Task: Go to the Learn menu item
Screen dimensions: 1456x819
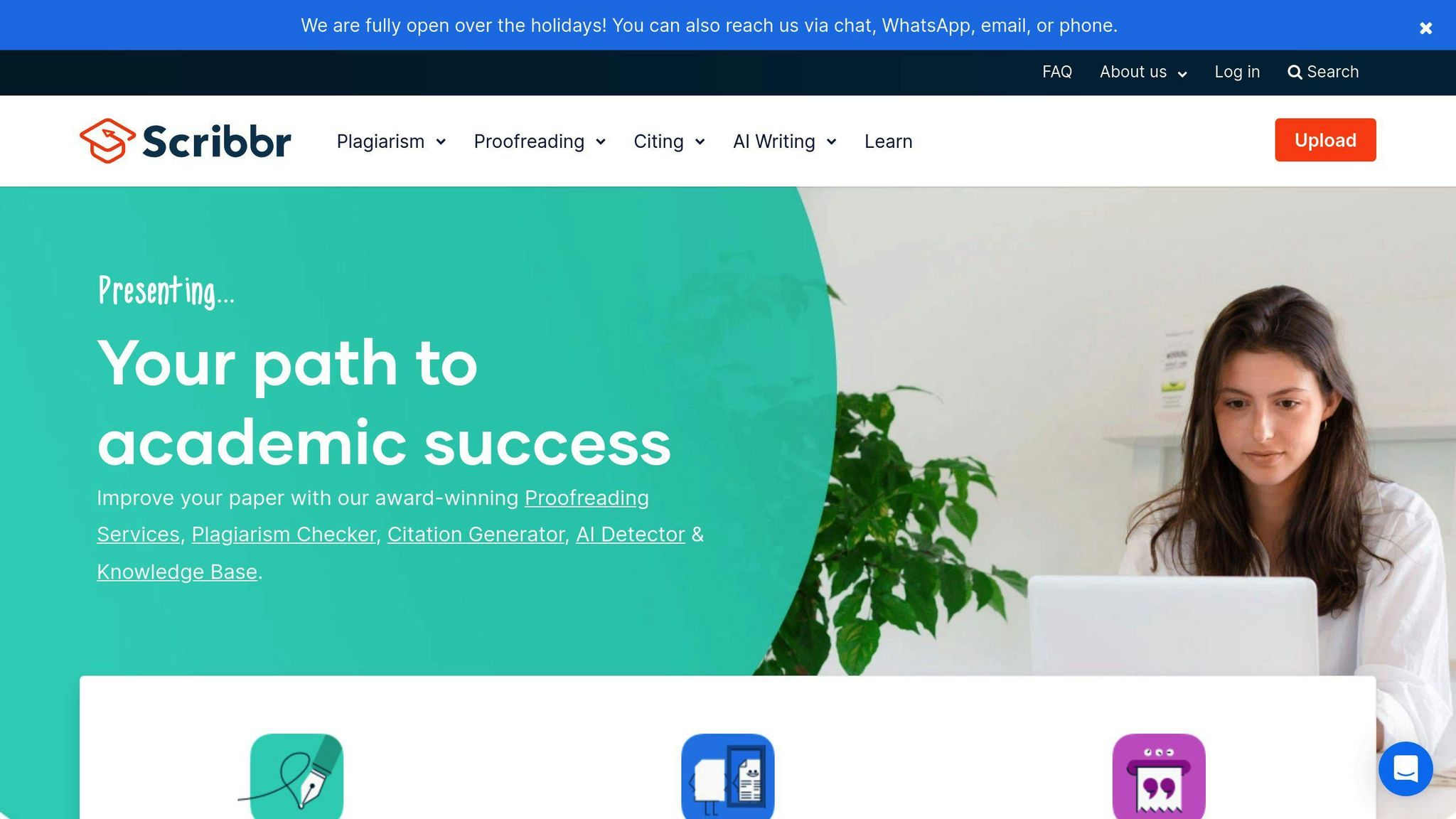Action: [x=888, y=141]
